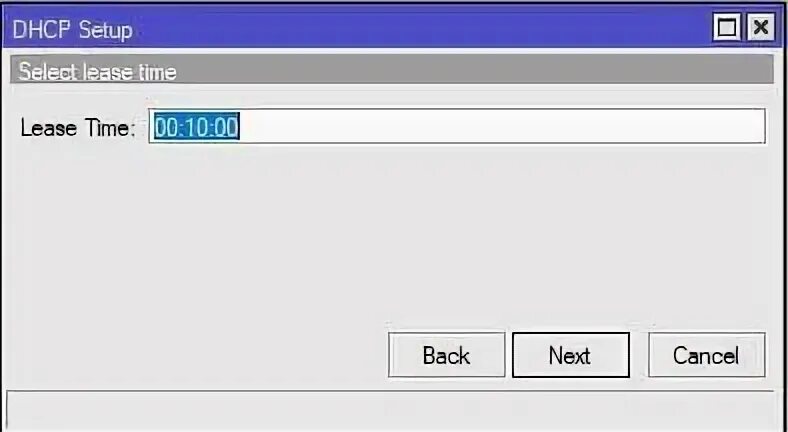Click the highlighted 00:10:00 value
This screenshot has height=432, width=788.
pos(196,127)
